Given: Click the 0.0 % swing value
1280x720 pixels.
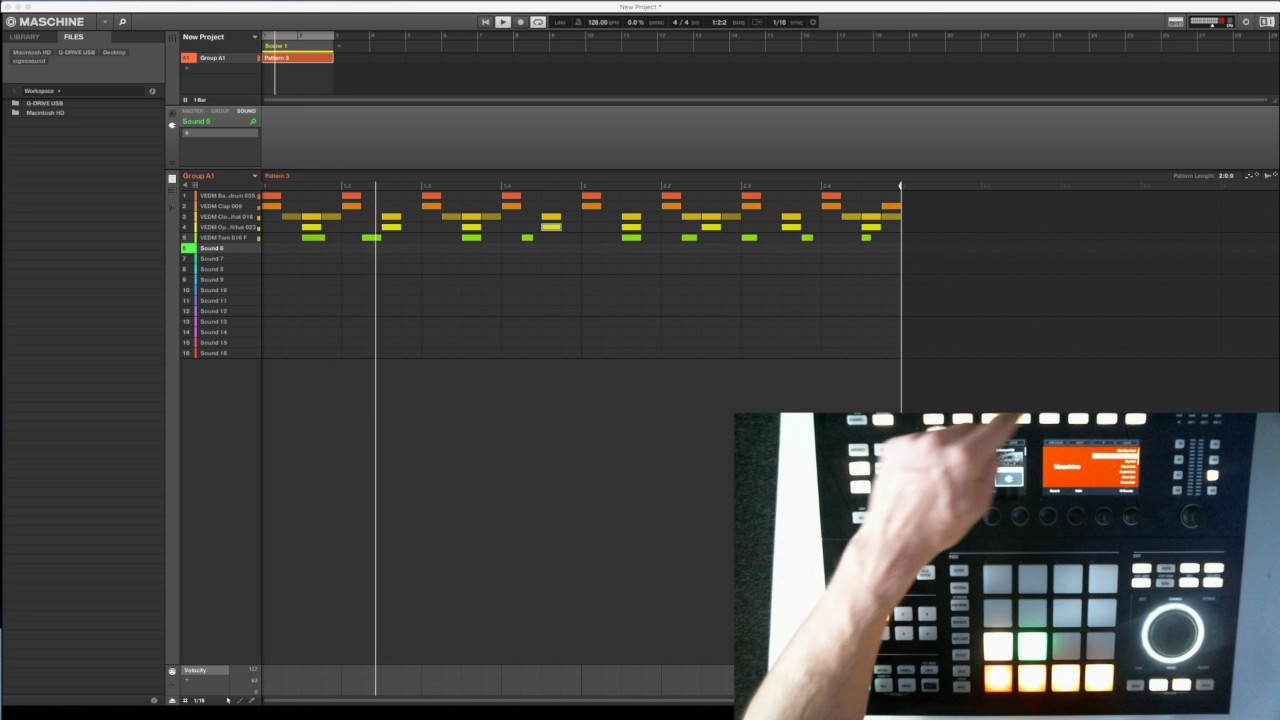Looking at the screenshot, I should (x=635, y=22).
